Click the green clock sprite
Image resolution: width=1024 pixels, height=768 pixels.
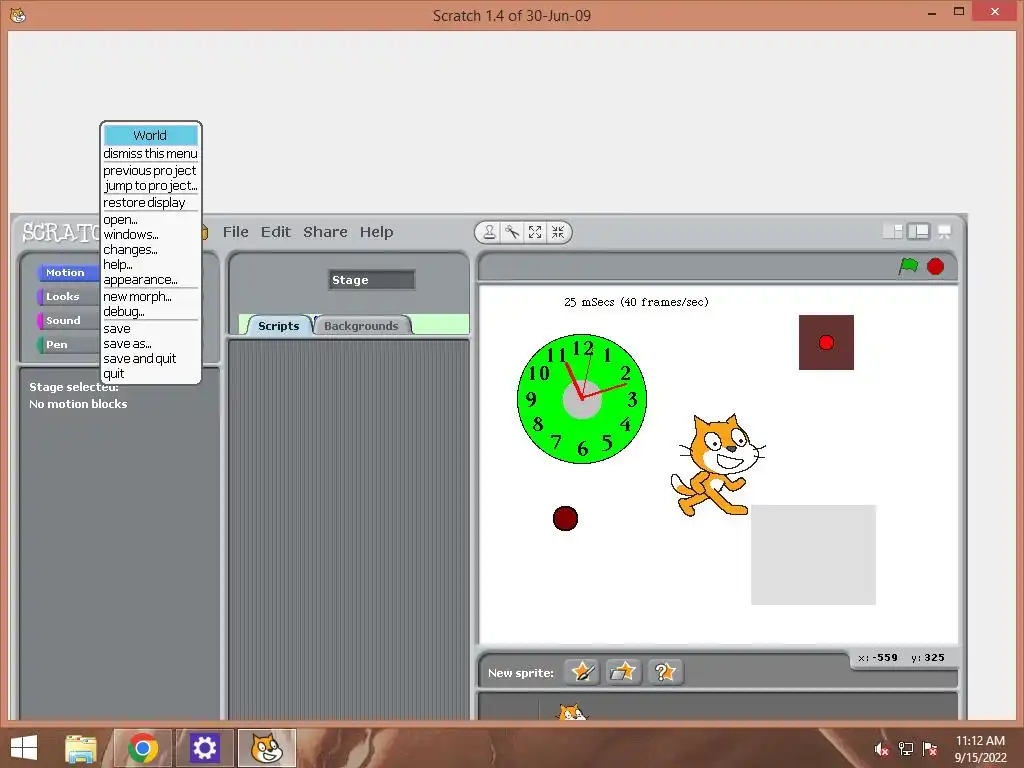tap(581, 398)
